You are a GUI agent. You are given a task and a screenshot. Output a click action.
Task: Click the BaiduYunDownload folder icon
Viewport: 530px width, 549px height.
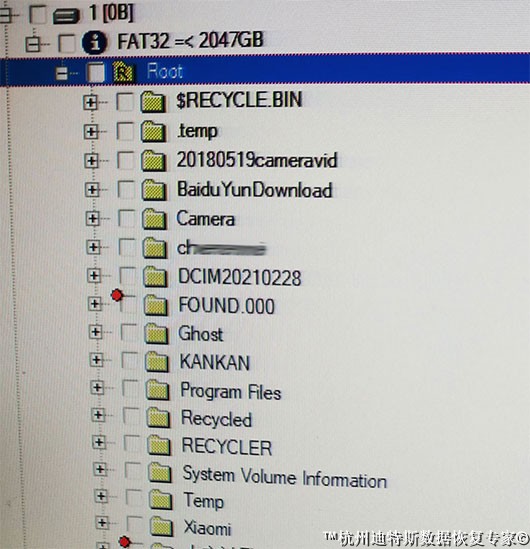click(x=154, y=190)
